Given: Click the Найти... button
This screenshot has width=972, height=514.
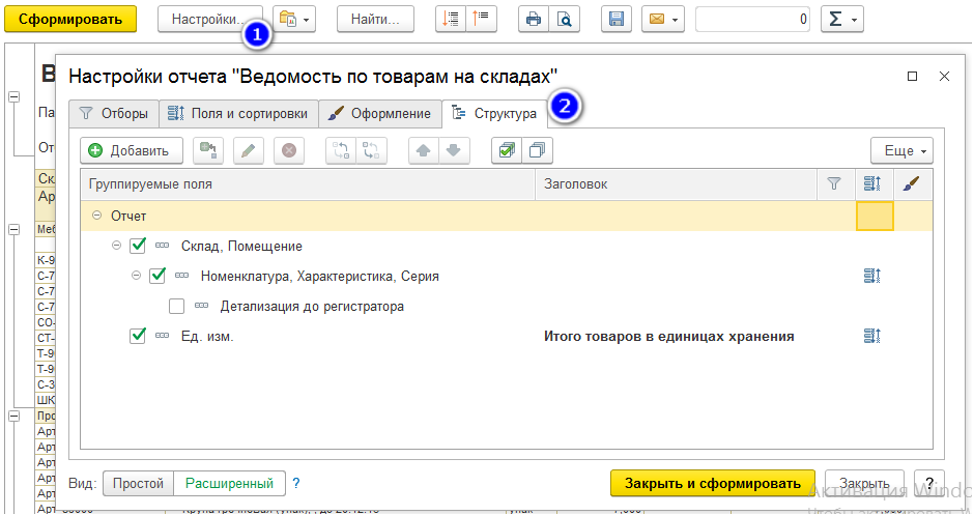Looking at the screenshot, I should [375, 19].
